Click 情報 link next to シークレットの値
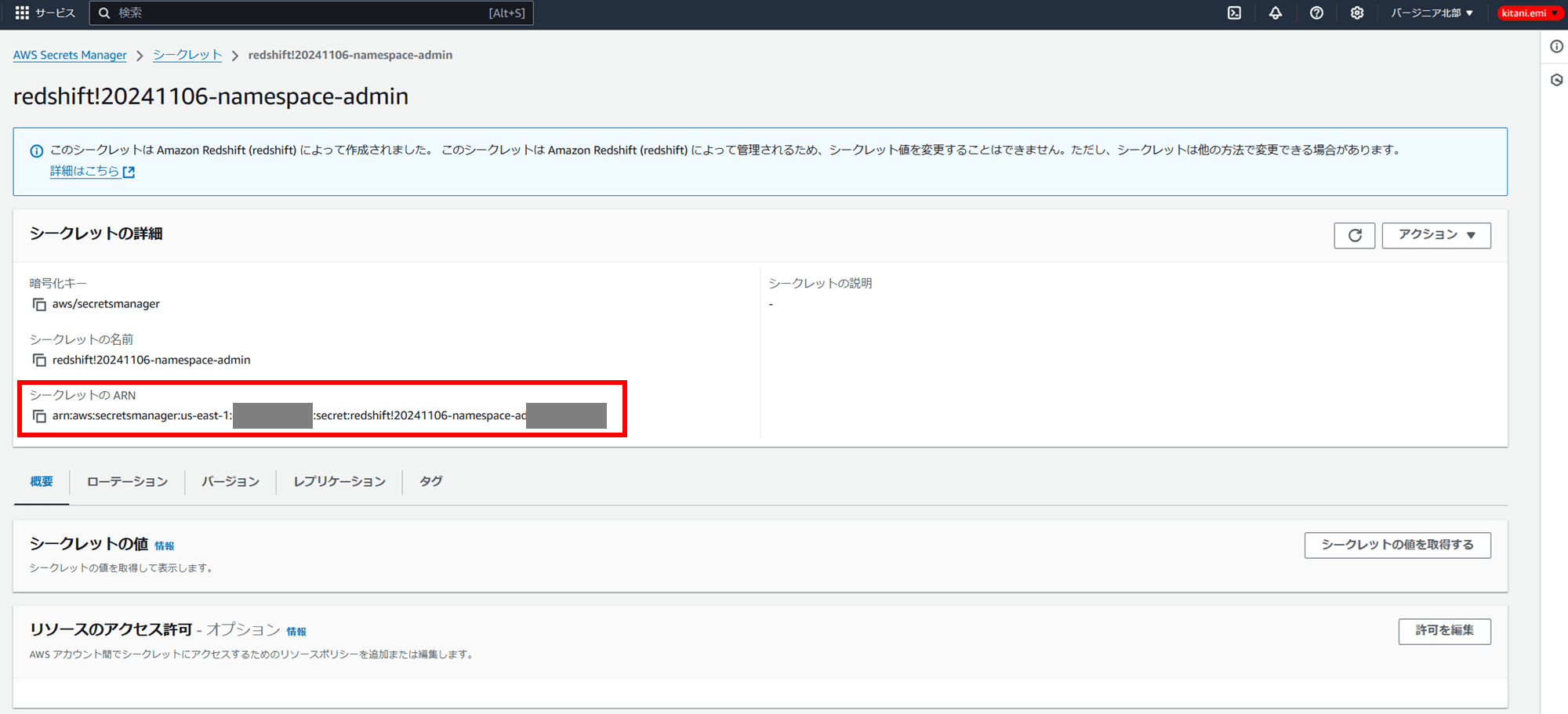The width and height of the screenshot is (1568, 714). pos(165,546)
